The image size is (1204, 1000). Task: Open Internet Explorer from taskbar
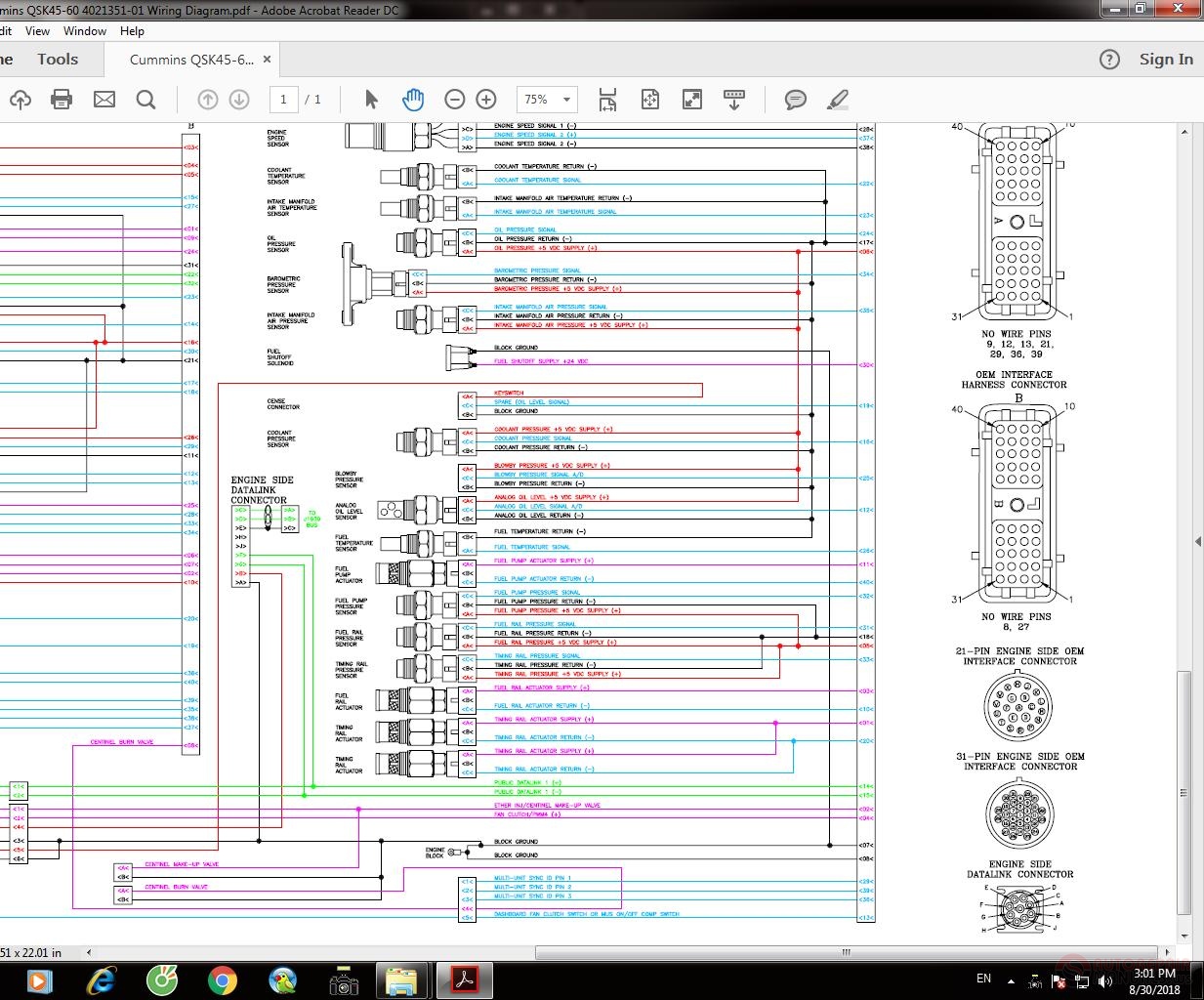[x=101, y=980]
